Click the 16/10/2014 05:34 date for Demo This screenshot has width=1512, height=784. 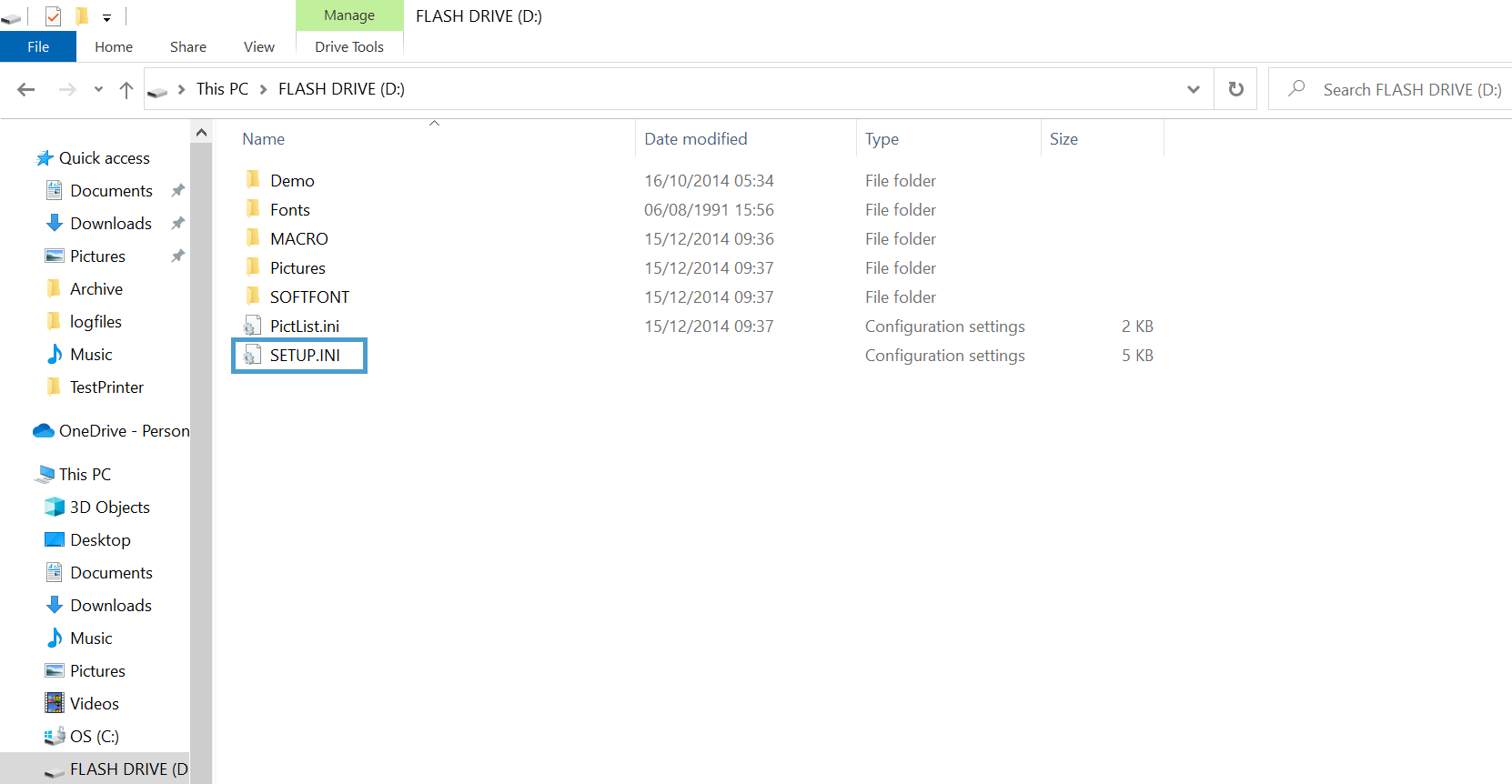[710, 181]
